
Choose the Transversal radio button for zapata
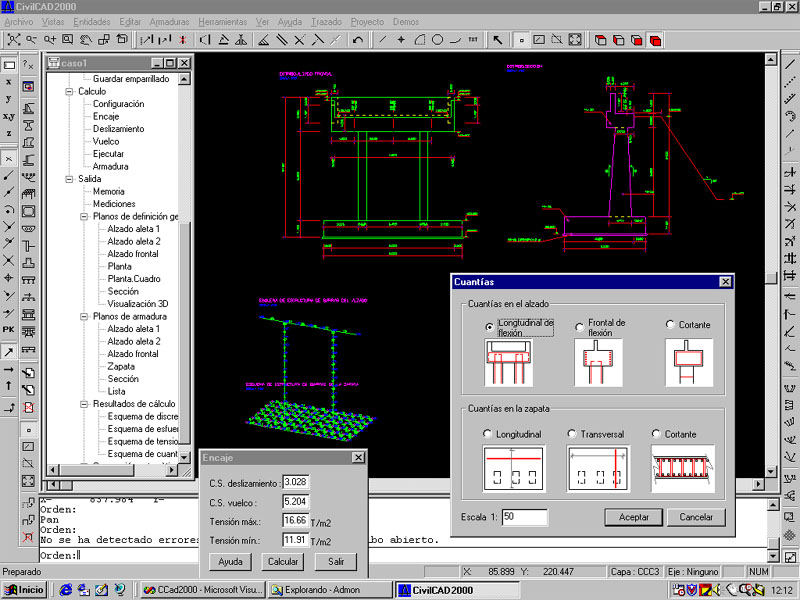pos(572,434)
